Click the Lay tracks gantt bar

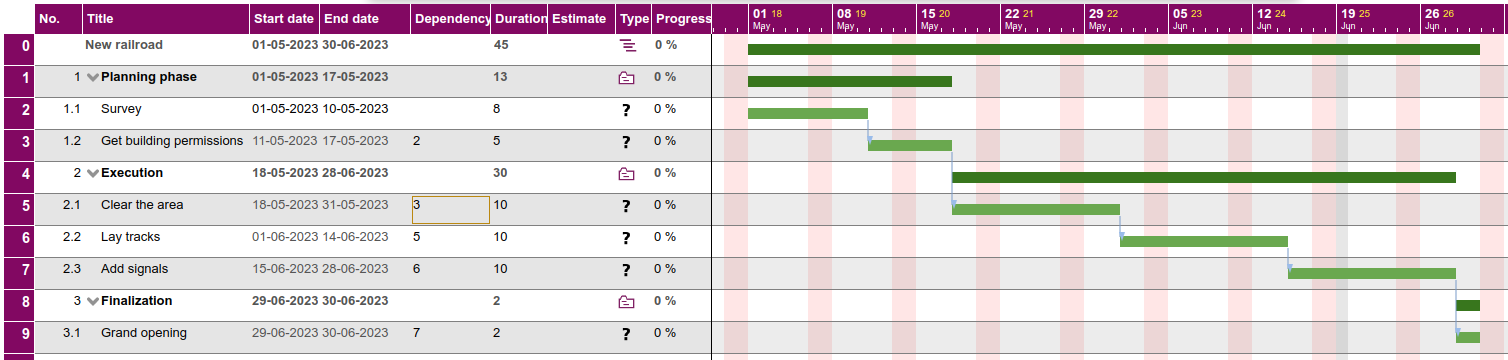tap(1204, 241)
